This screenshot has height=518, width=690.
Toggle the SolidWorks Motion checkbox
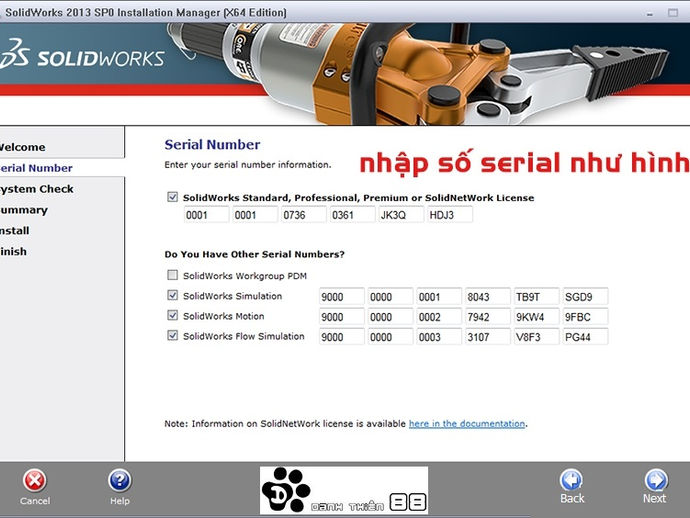pos(172,316)
